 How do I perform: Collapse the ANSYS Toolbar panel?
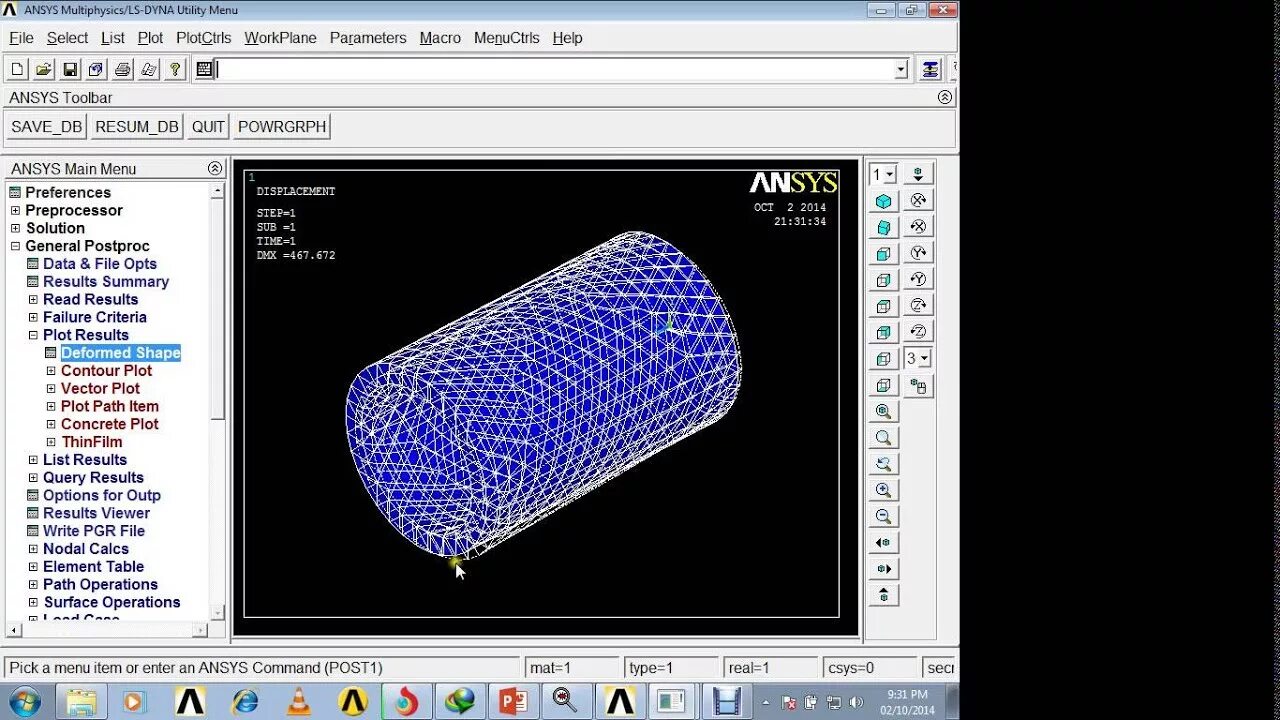(944, 97)
